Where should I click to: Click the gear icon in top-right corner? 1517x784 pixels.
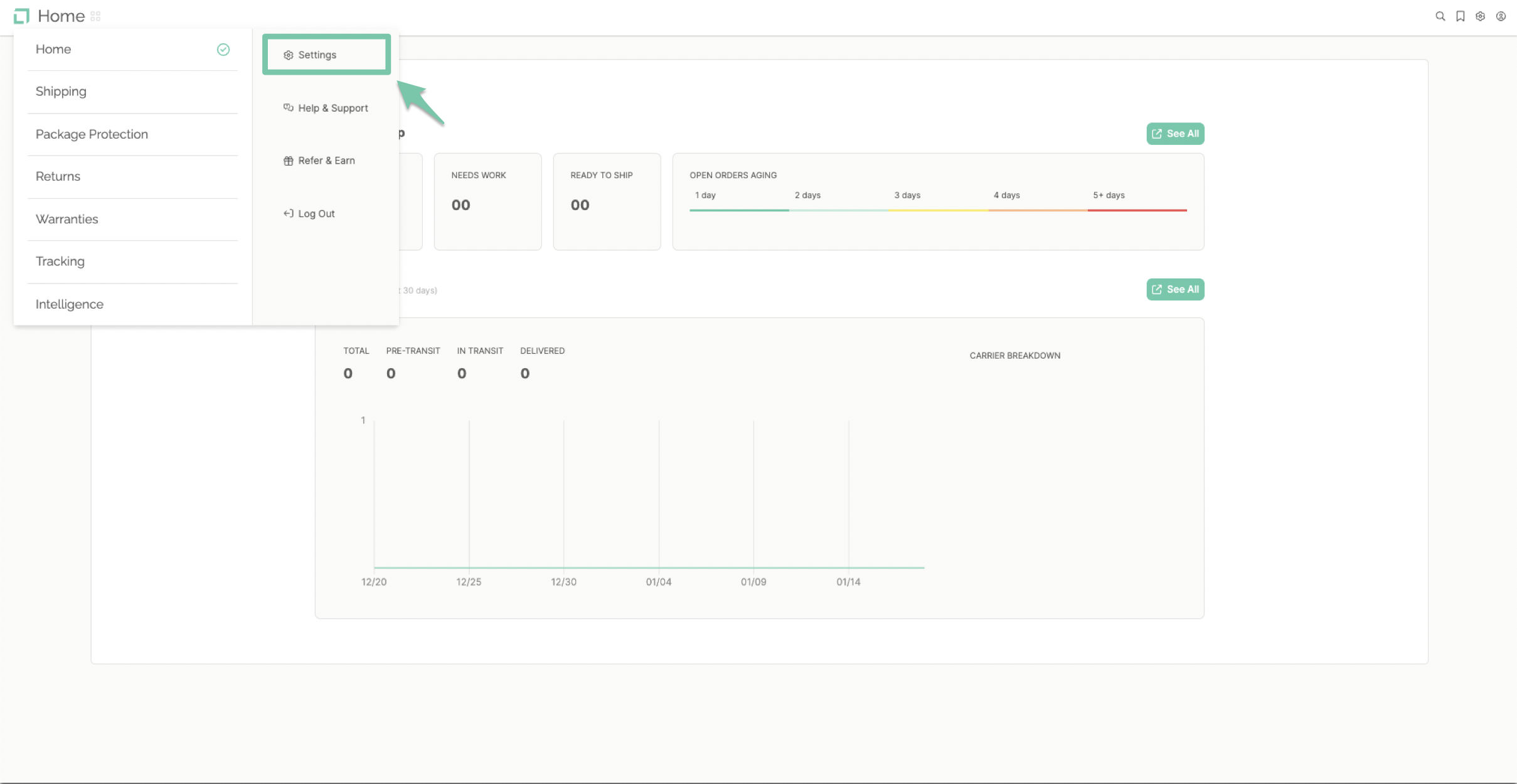(1481, 16)
